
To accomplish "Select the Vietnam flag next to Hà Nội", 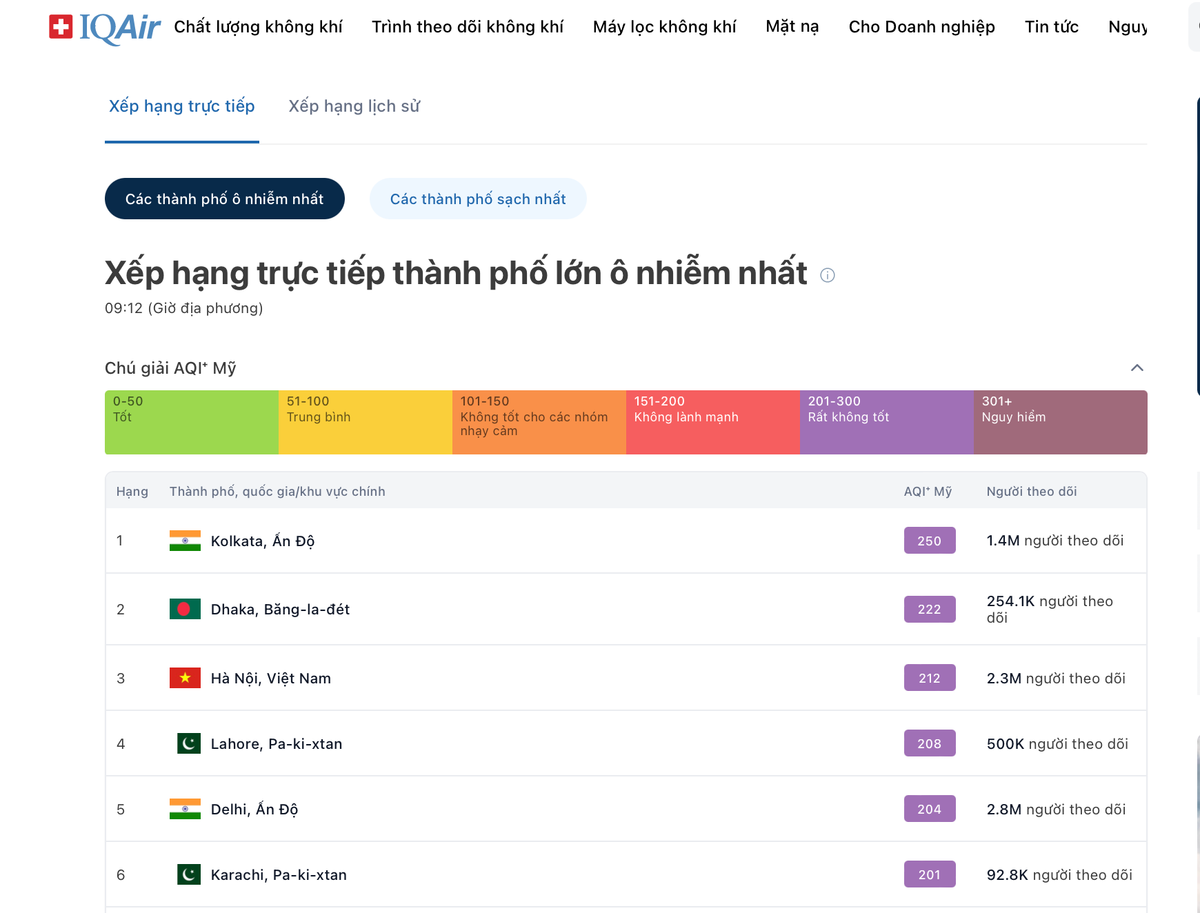I will click(186, 677).
